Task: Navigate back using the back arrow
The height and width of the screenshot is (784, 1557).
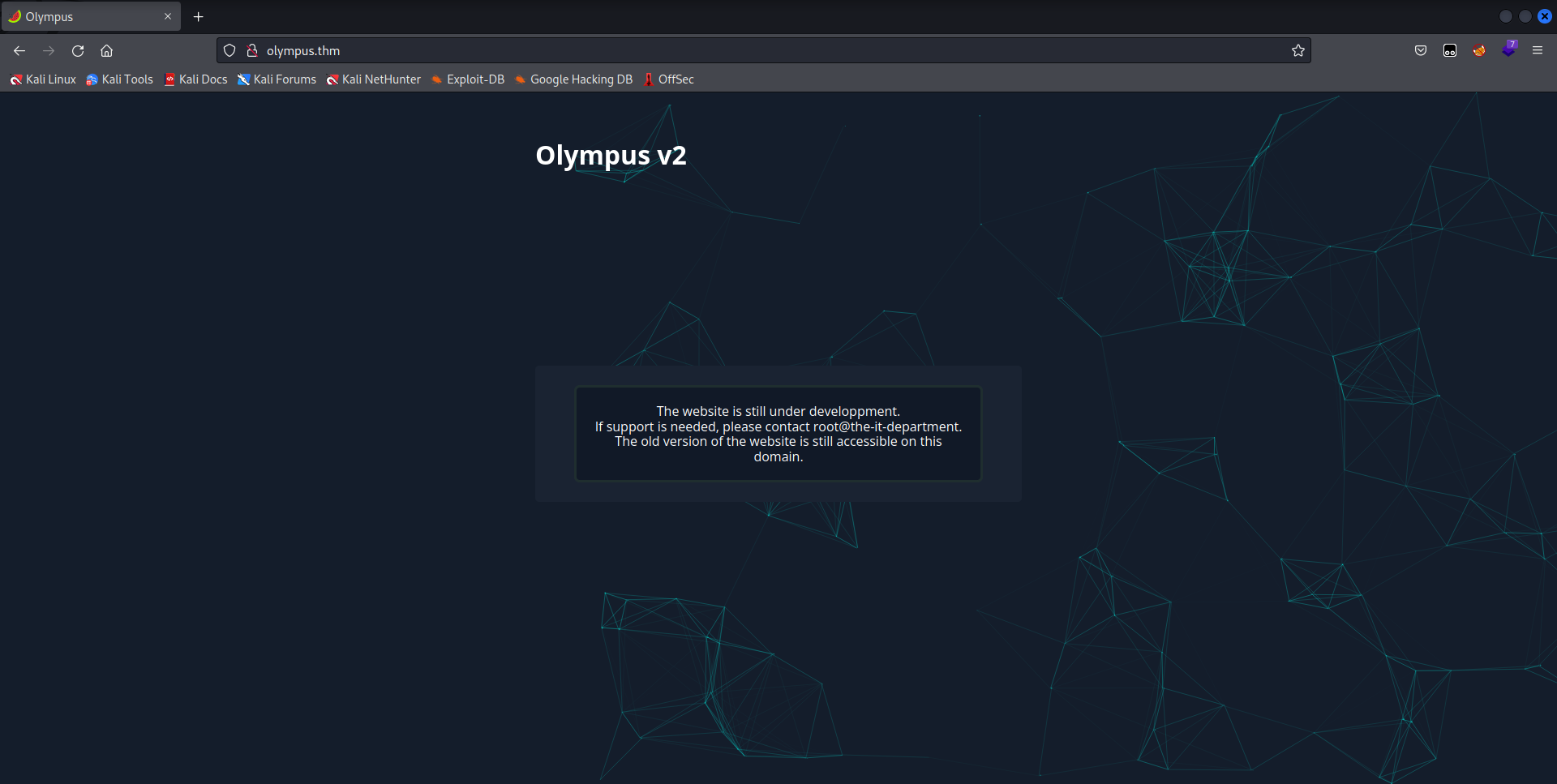Action: (19, 50)
